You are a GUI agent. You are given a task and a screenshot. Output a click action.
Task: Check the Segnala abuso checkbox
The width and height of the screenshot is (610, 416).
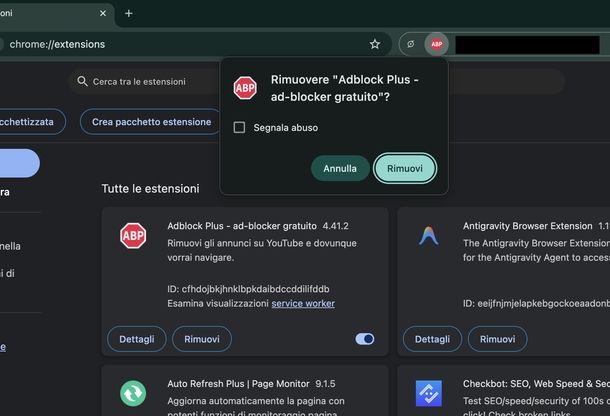239,127
